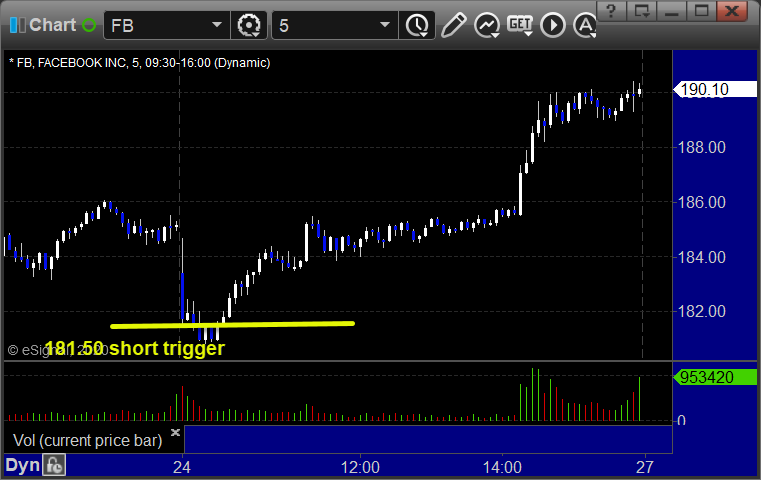Click the 953420 volume value label

tap(715, 377)
